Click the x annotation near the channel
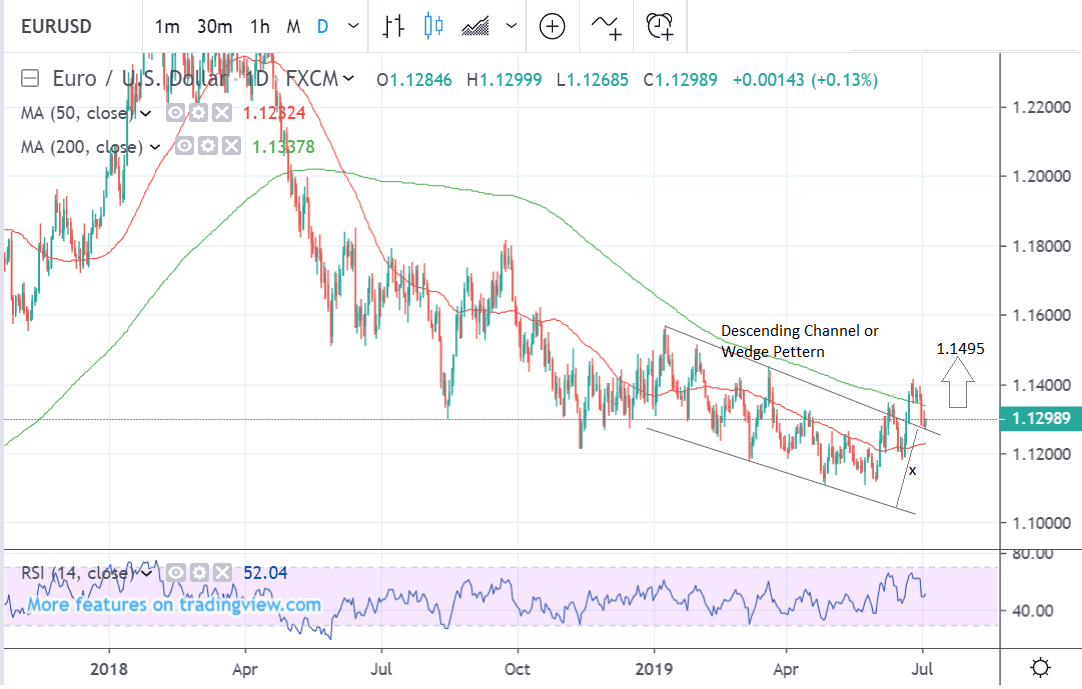The width and height of the screenshot is (1082, 689). click(912, 471)
